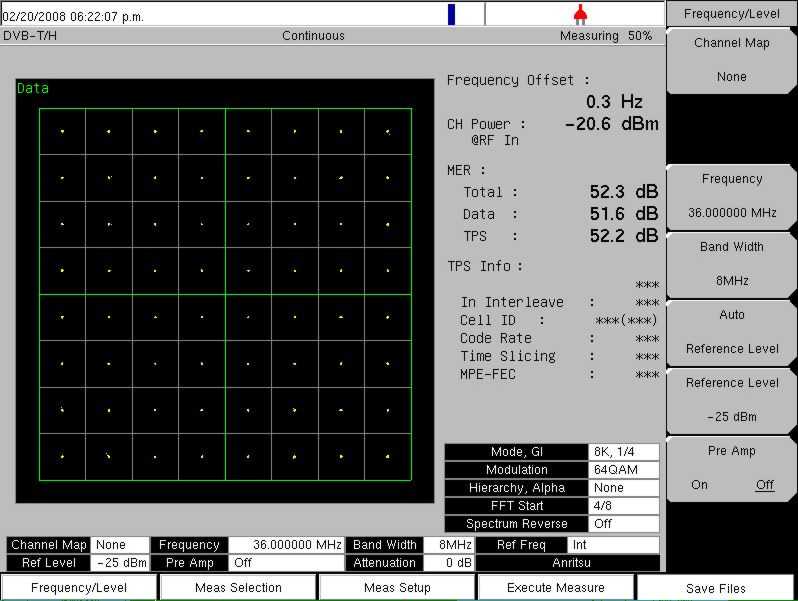798x601 pixels.
Task: Click the Mode, GI value 8K, 1/4
Action: [623, 452]
